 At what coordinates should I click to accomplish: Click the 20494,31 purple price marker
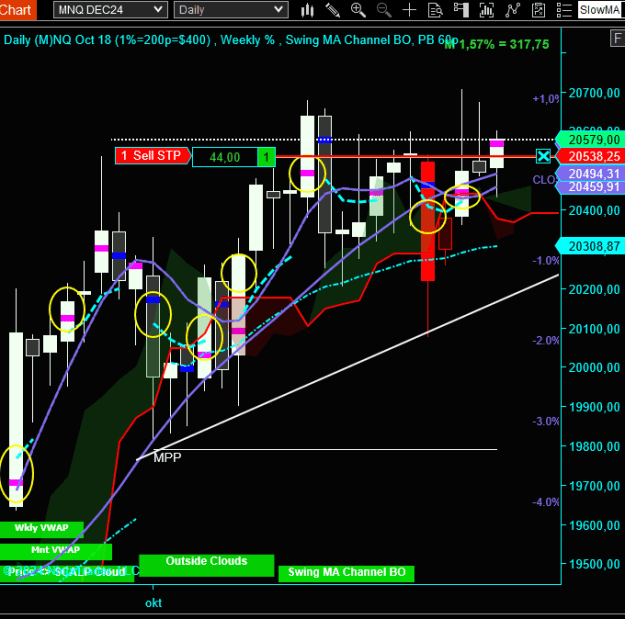coord(592,174)
